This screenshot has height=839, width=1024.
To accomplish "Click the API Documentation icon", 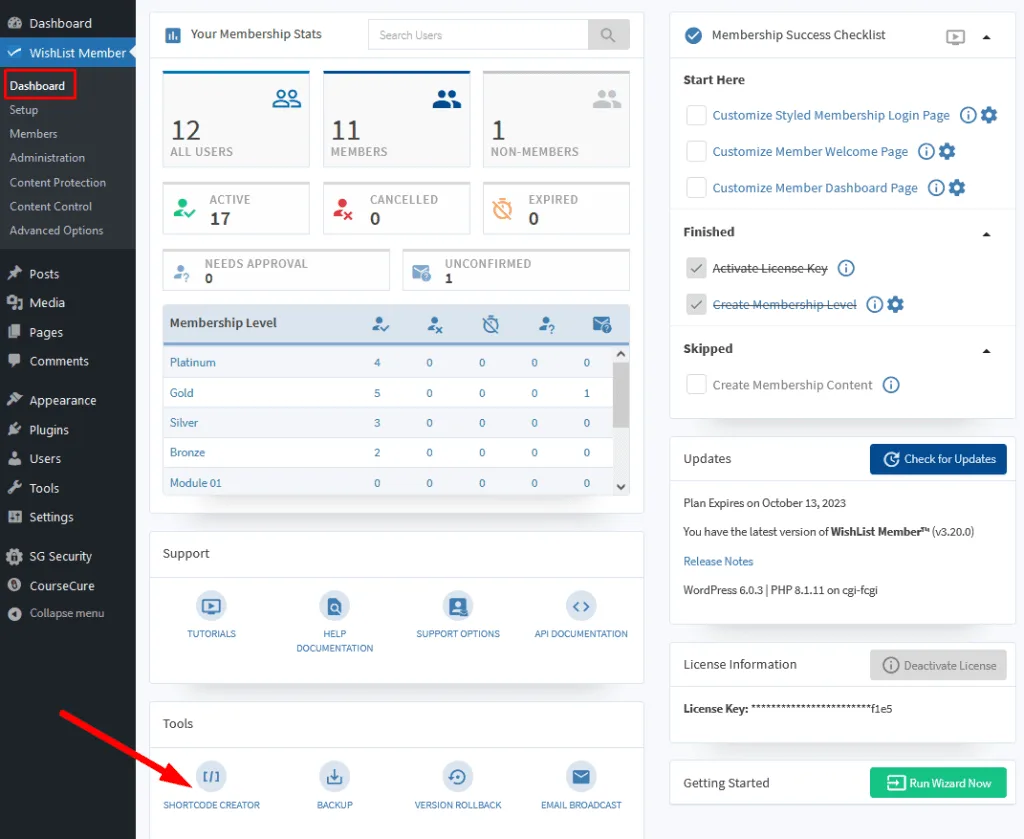I will 580,607.
